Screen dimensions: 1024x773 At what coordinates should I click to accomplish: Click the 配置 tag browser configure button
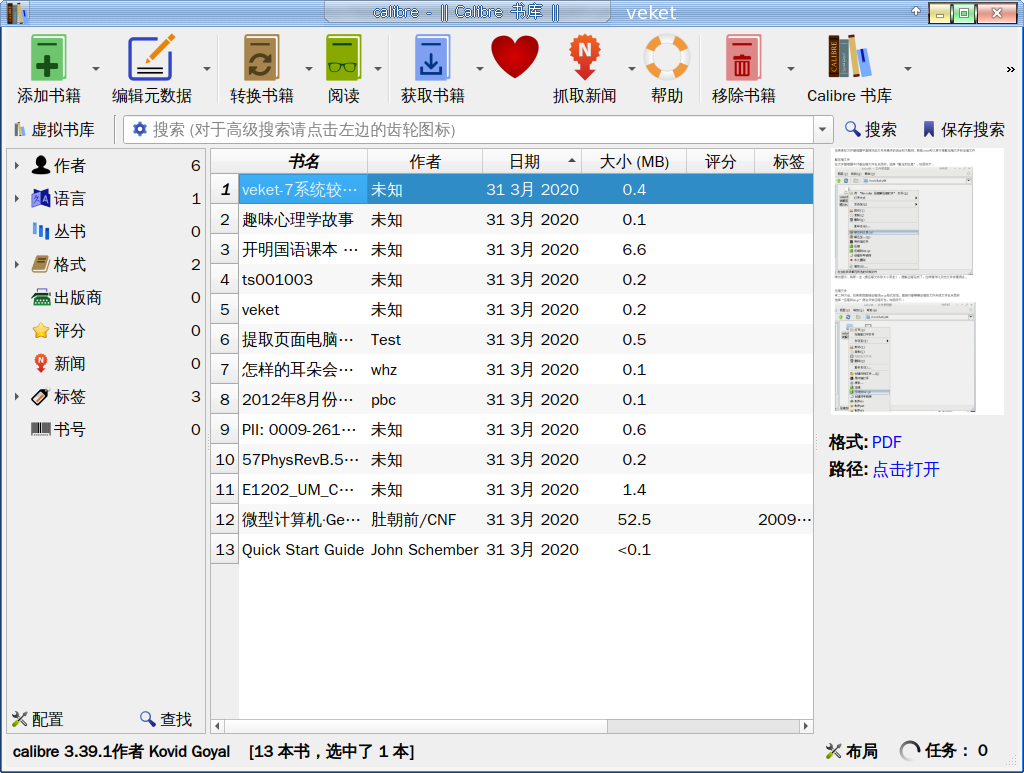(38, 719)
